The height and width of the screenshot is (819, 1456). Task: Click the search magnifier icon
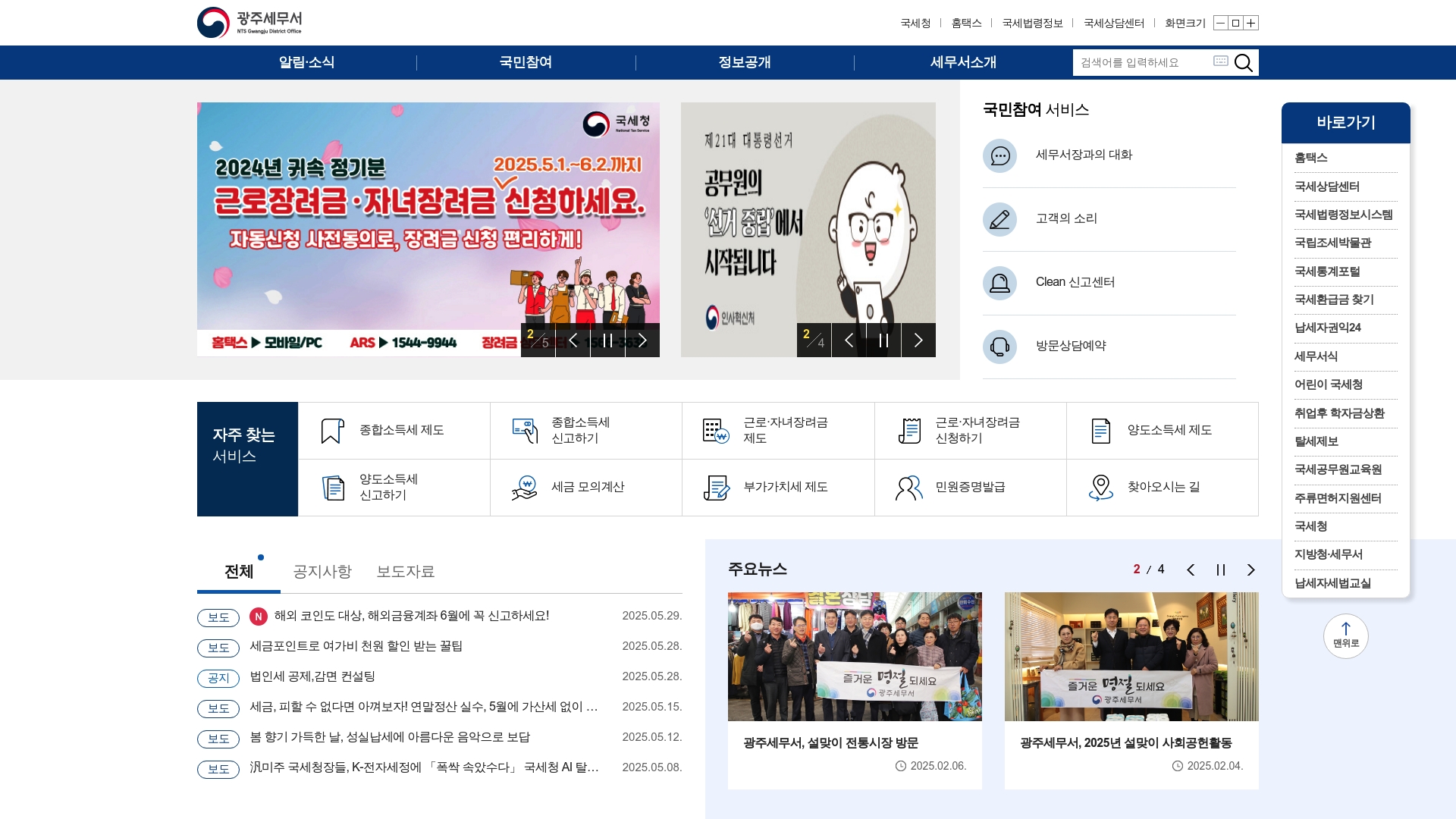1243,62
